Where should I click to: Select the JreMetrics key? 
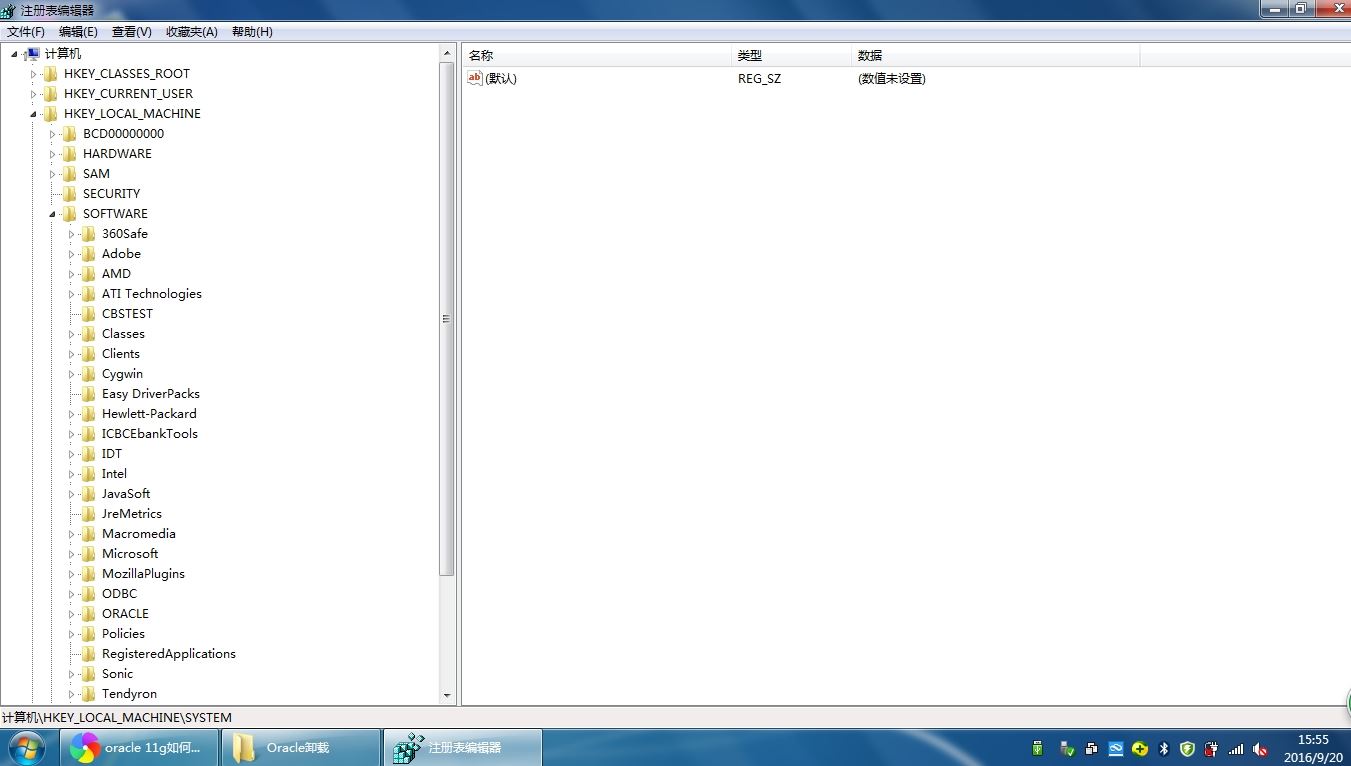(x=132, y=514)
